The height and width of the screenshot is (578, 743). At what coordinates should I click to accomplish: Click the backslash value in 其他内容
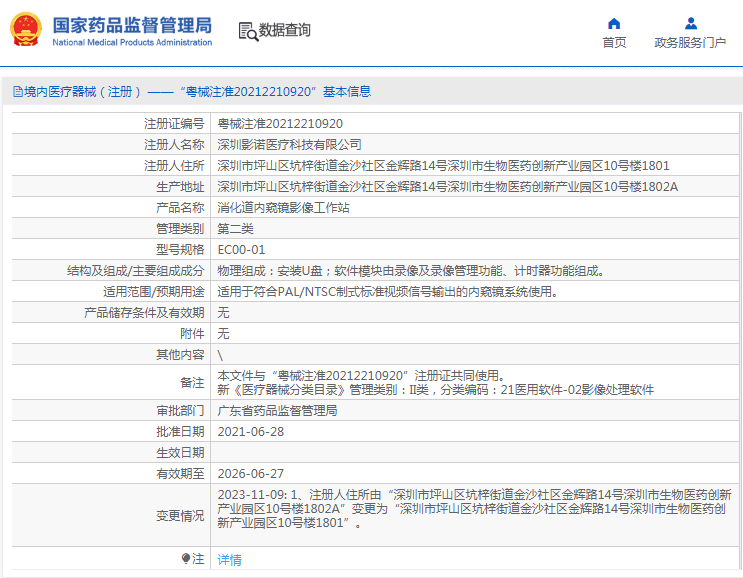(x=220, y=355)
